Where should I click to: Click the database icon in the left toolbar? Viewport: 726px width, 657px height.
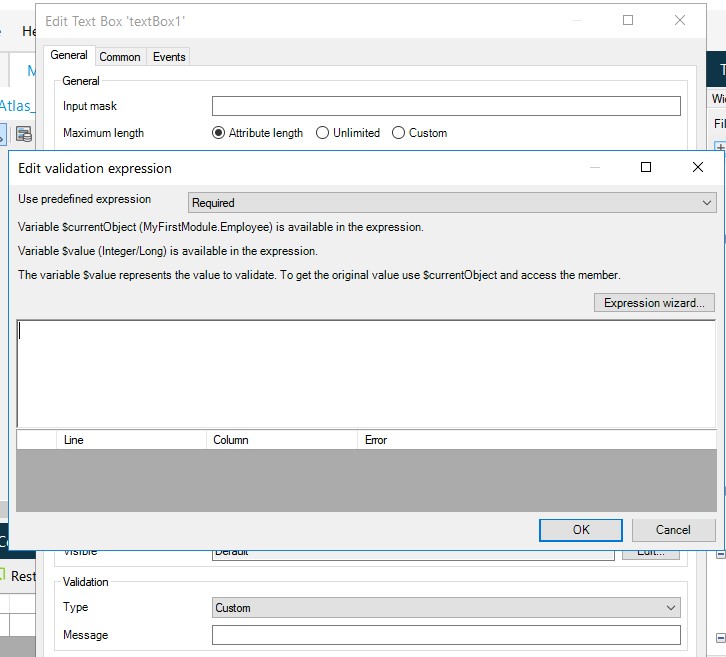23,134
